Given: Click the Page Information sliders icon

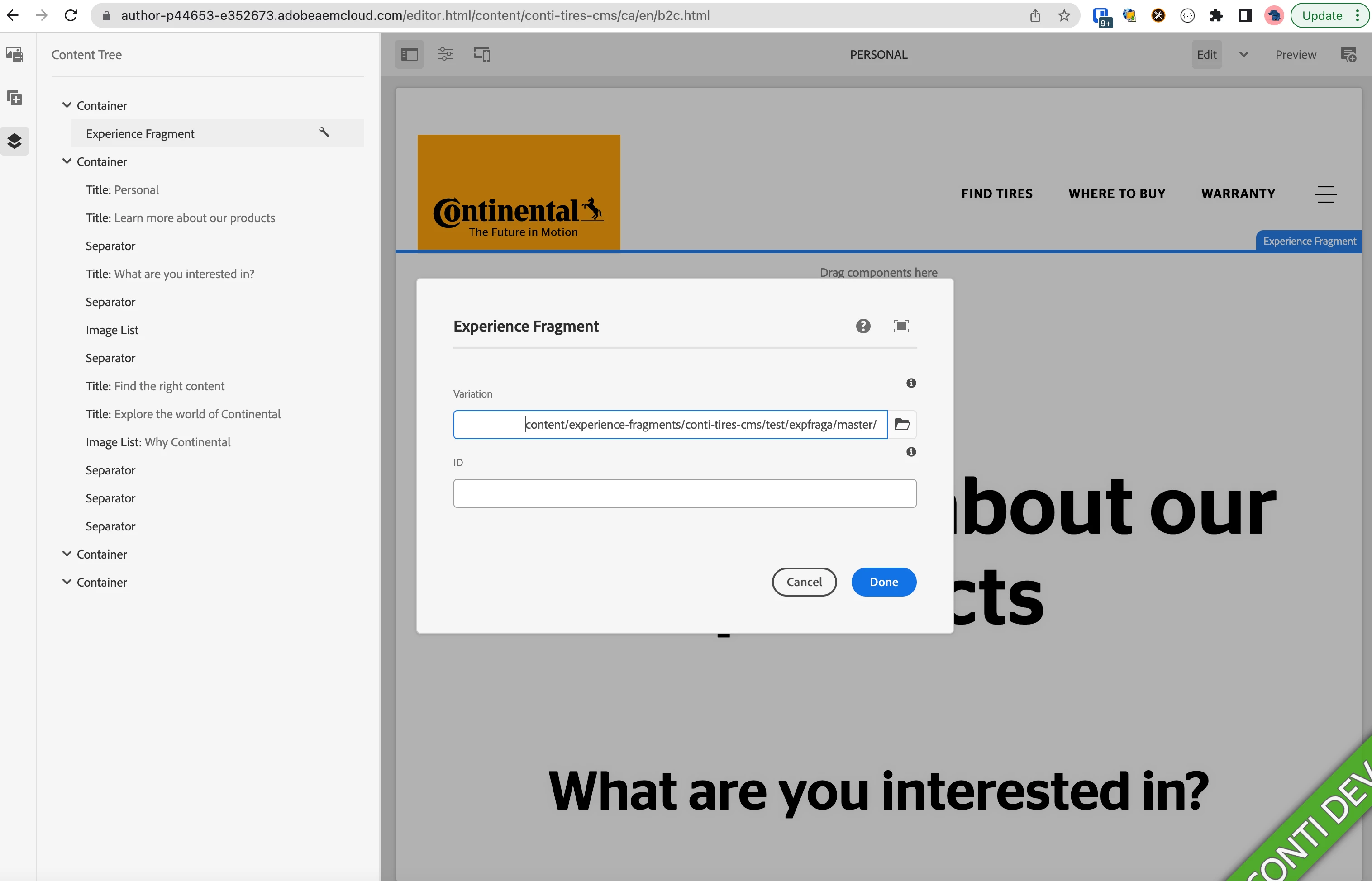Looking at the screenshot, I should pos(445,54).
